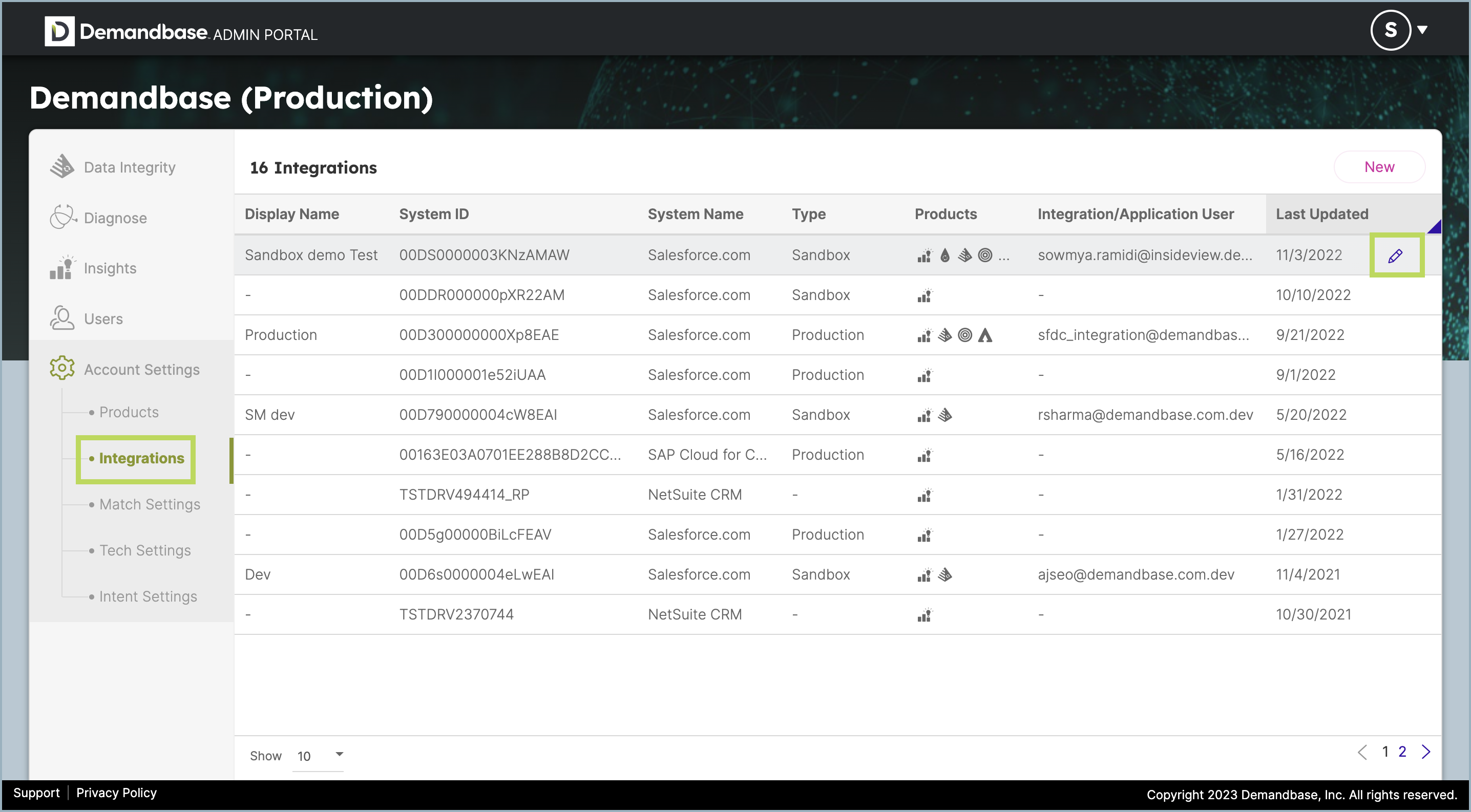Click the next page arrow
Screen dimensions: 1471x812
click(x=1426, y=752)
